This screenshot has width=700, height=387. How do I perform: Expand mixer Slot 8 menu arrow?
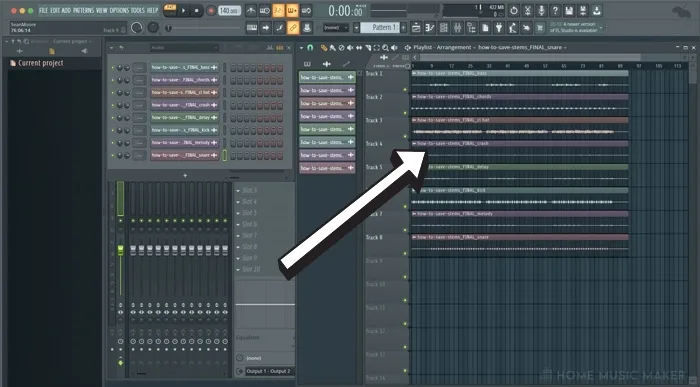click(238, 247)
